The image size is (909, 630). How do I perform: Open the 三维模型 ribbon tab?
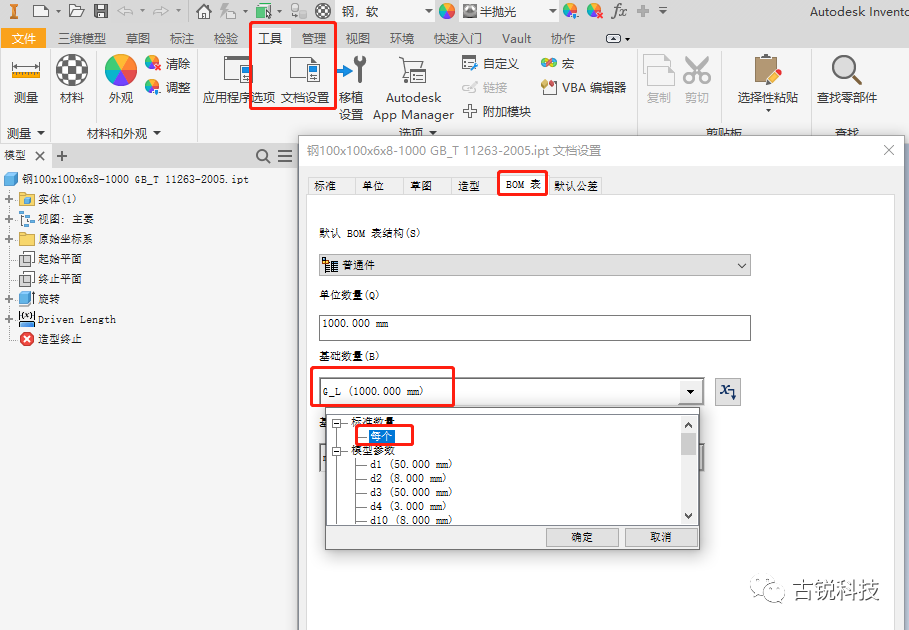pyautogui.click(x=82, y=38)
